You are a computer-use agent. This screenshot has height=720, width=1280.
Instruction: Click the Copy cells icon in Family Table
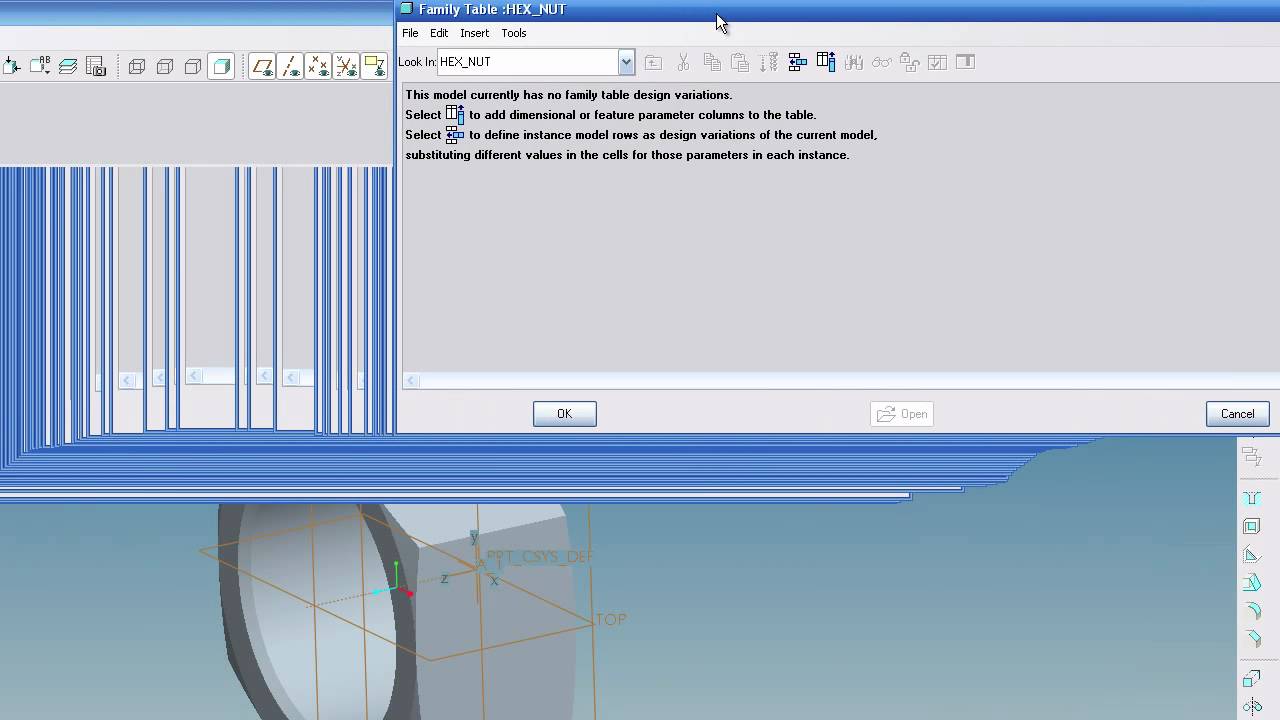(x=712, y=62)
